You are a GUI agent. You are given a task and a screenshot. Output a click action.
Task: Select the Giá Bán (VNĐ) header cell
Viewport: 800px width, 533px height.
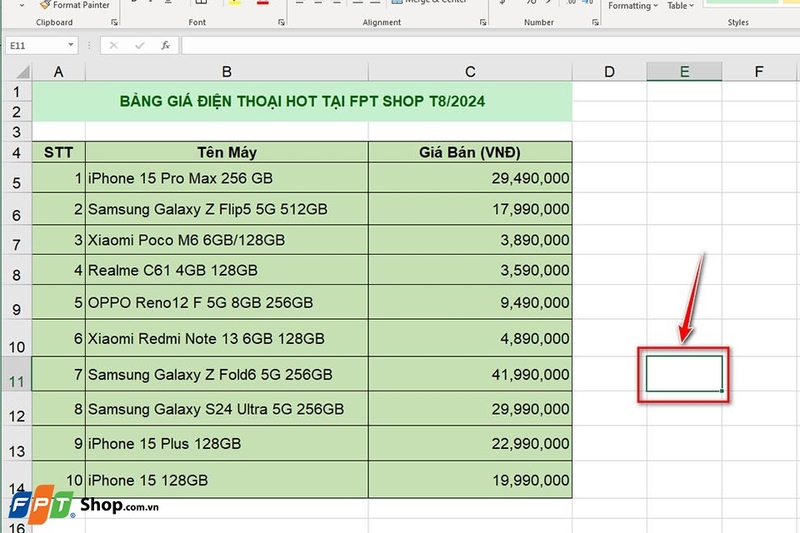[x=470, y=152]
